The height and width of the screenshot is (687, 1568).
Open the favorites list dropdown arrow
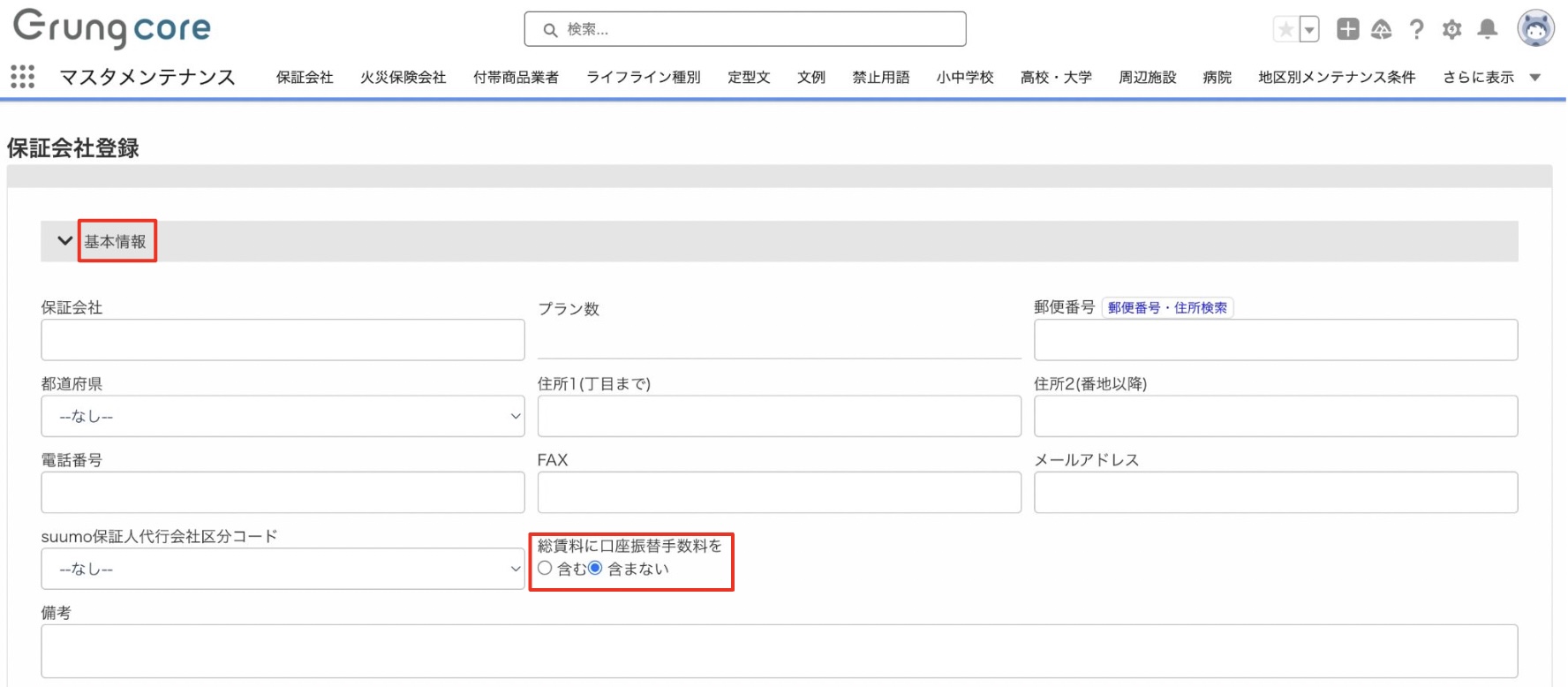1309,30
